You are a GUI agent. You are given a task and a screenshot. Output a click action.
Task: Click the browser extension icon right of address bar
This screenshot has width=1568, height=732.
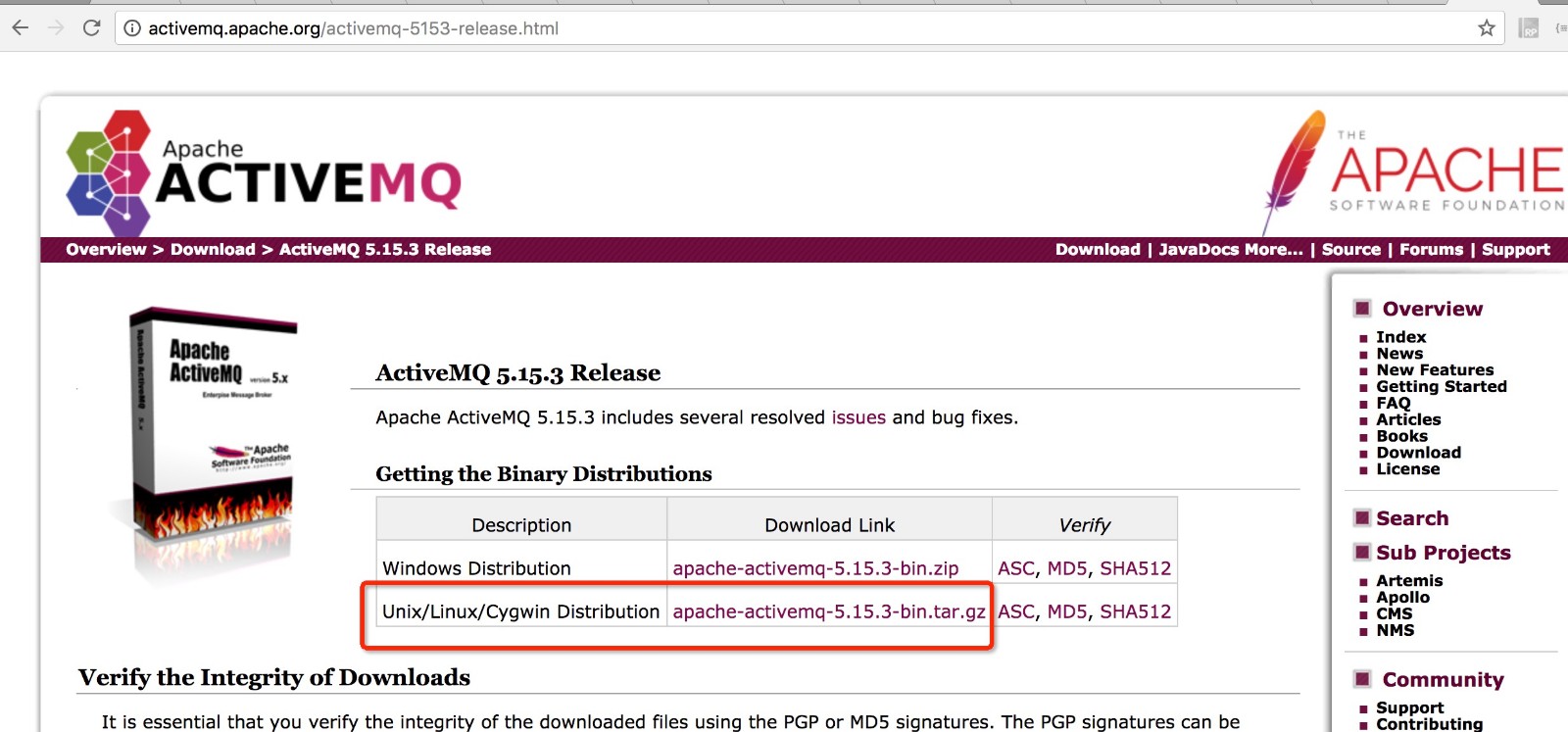1529,28
